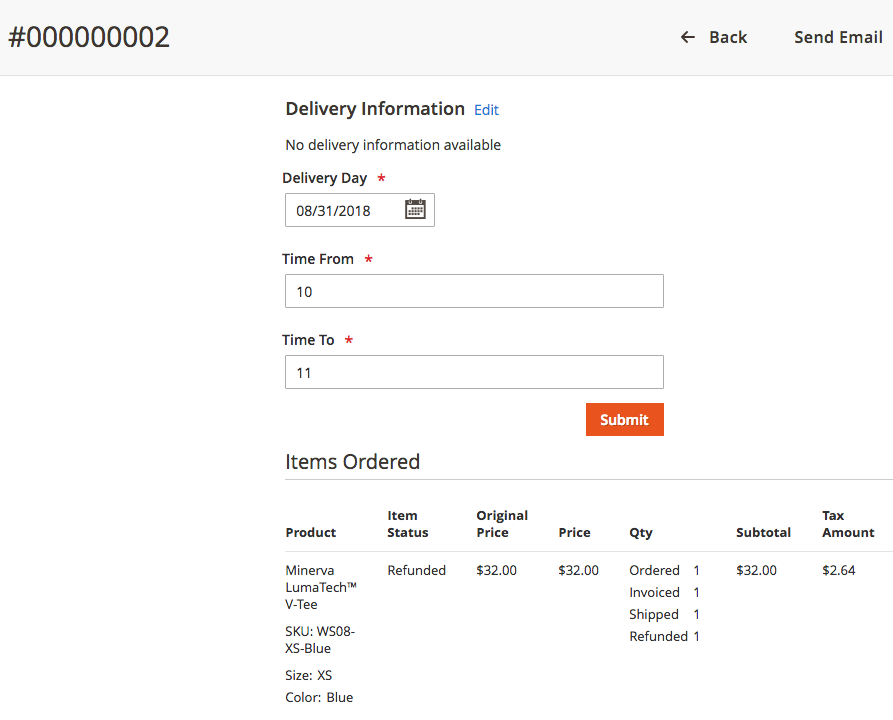Viewport: 893px width, 720px height.
Task: Click 'No delivery information available' text
Action: click(393, 145)
